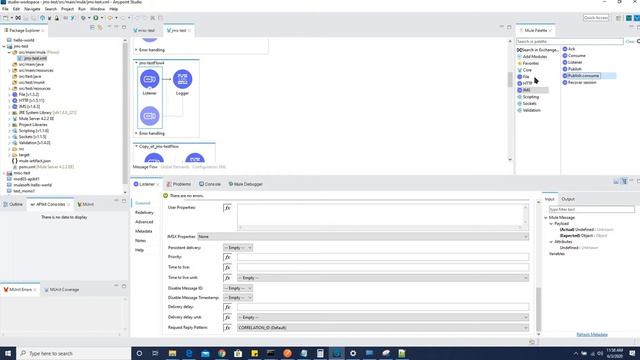Click the fx button beside Priority
This screenshot has width=640, height=360.
(227, 257)
